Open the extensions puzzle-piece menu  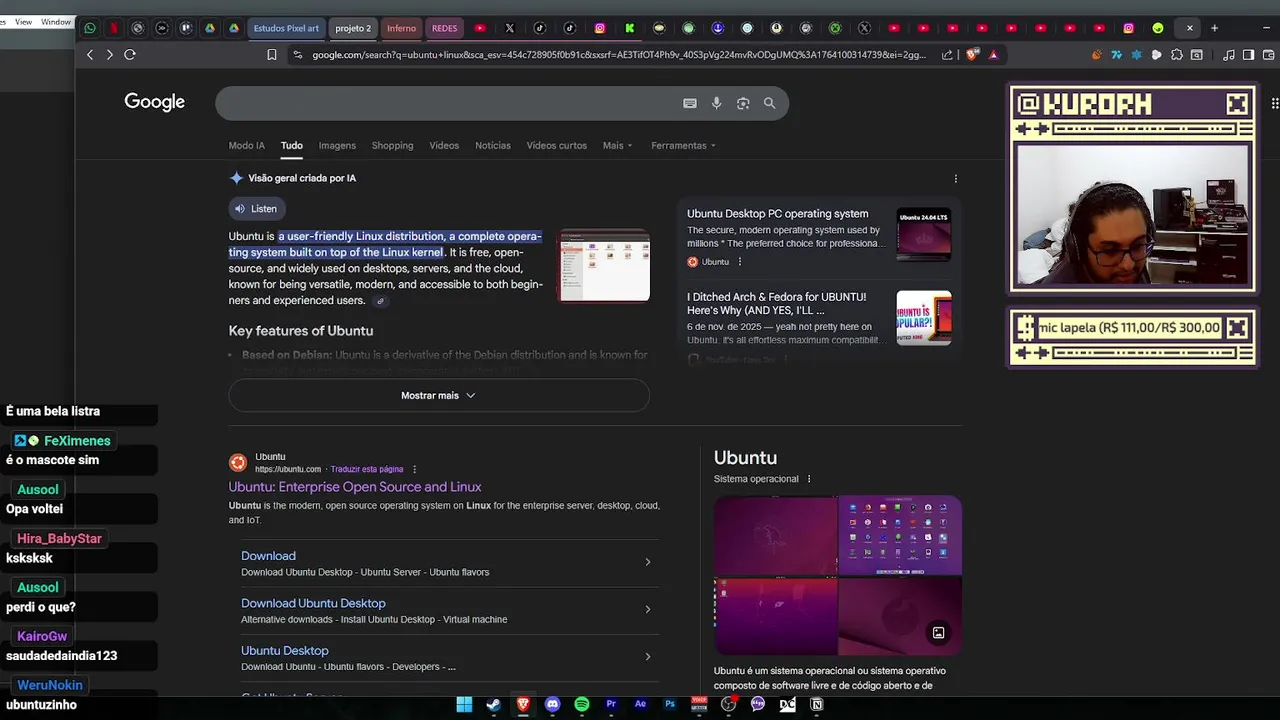(x=1177, y=55)
